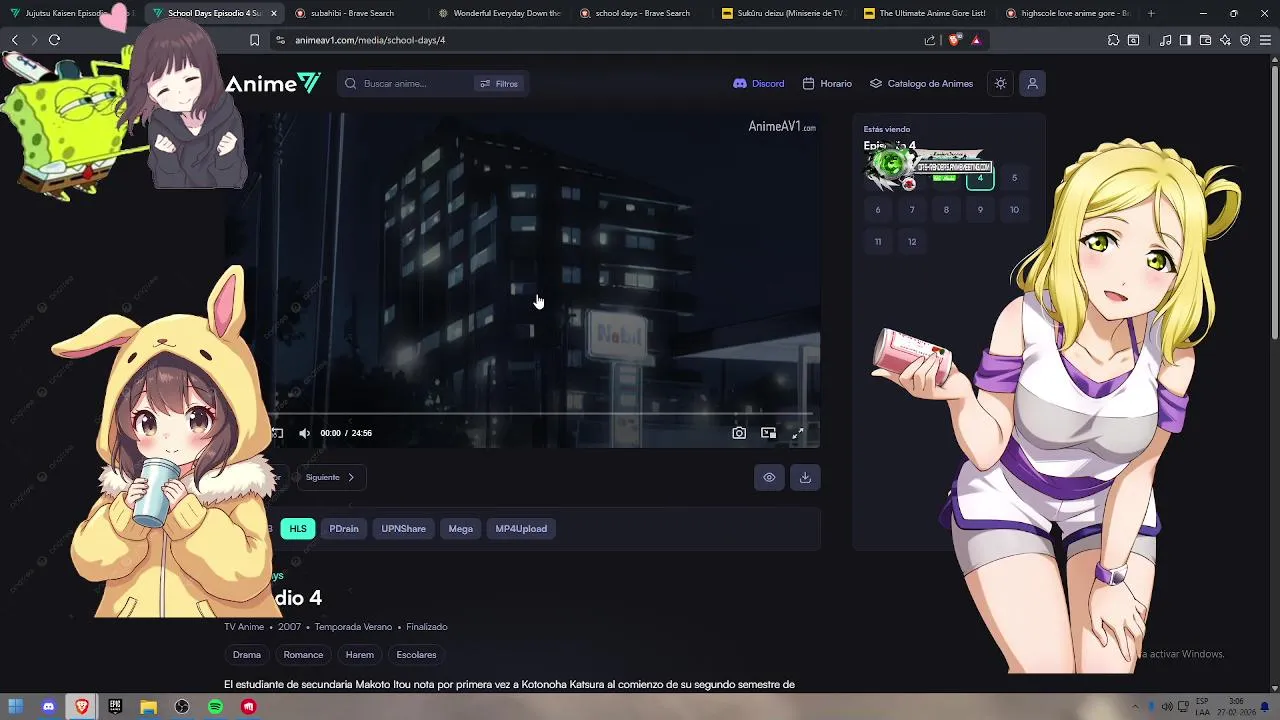Select the HLS server
The image size is (1280, 720).
pyautogui.click(x=298, y=529)
